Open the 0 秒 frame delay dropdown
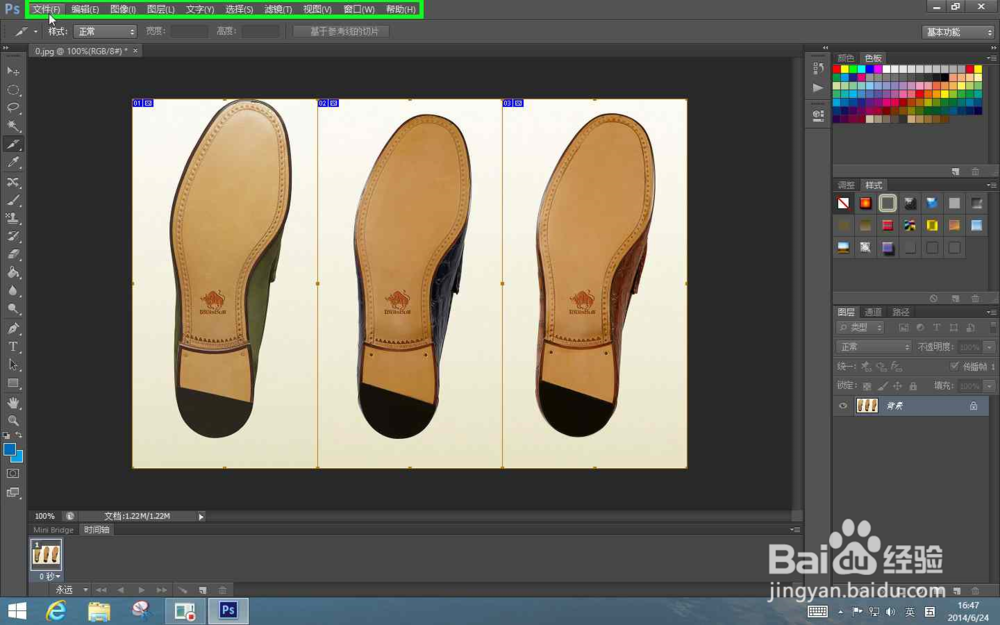The height and width of the screenshot is (625, 1000). [50, 577]
